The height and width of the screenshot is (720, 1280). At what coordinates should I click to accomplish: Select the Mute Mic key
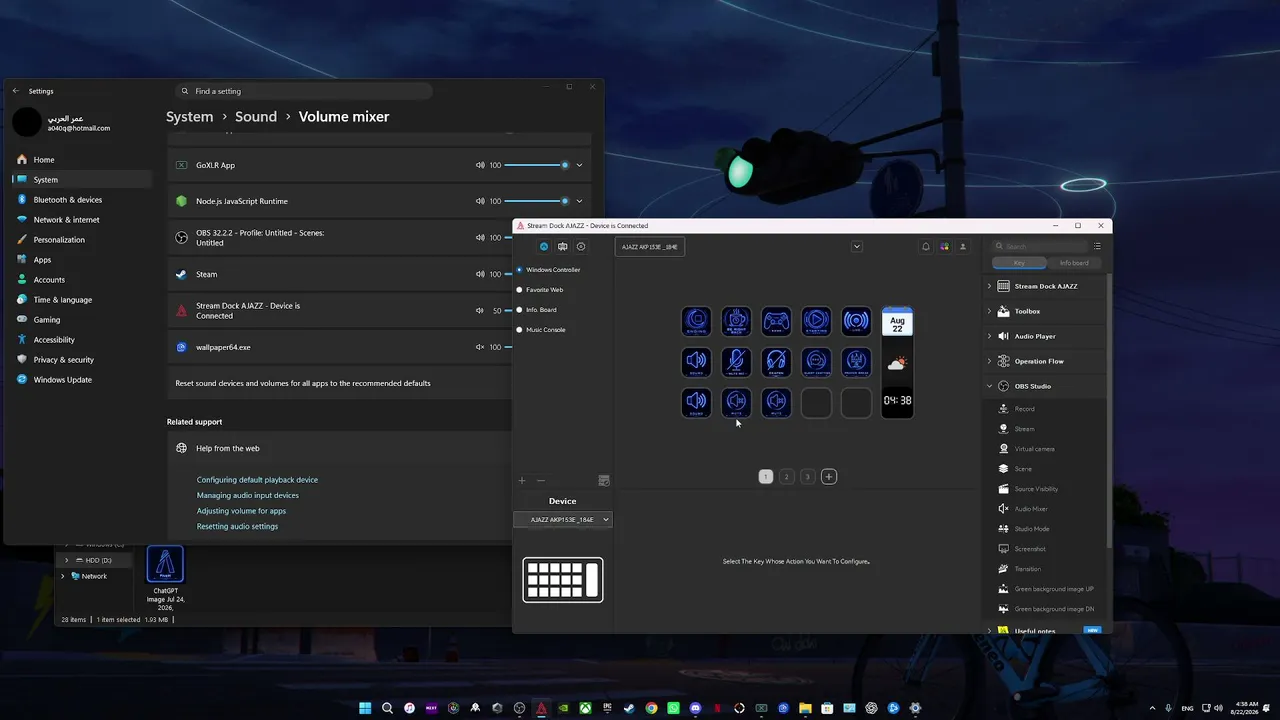click(x=736, y=362)
